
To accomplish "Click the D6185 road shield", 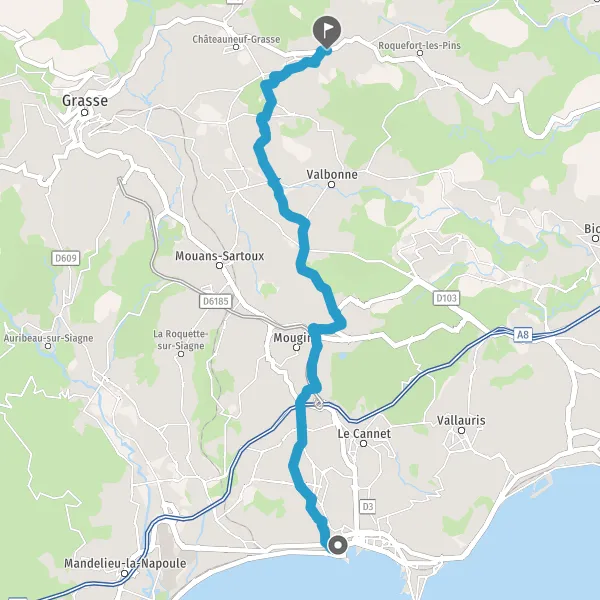I will 216,301.
